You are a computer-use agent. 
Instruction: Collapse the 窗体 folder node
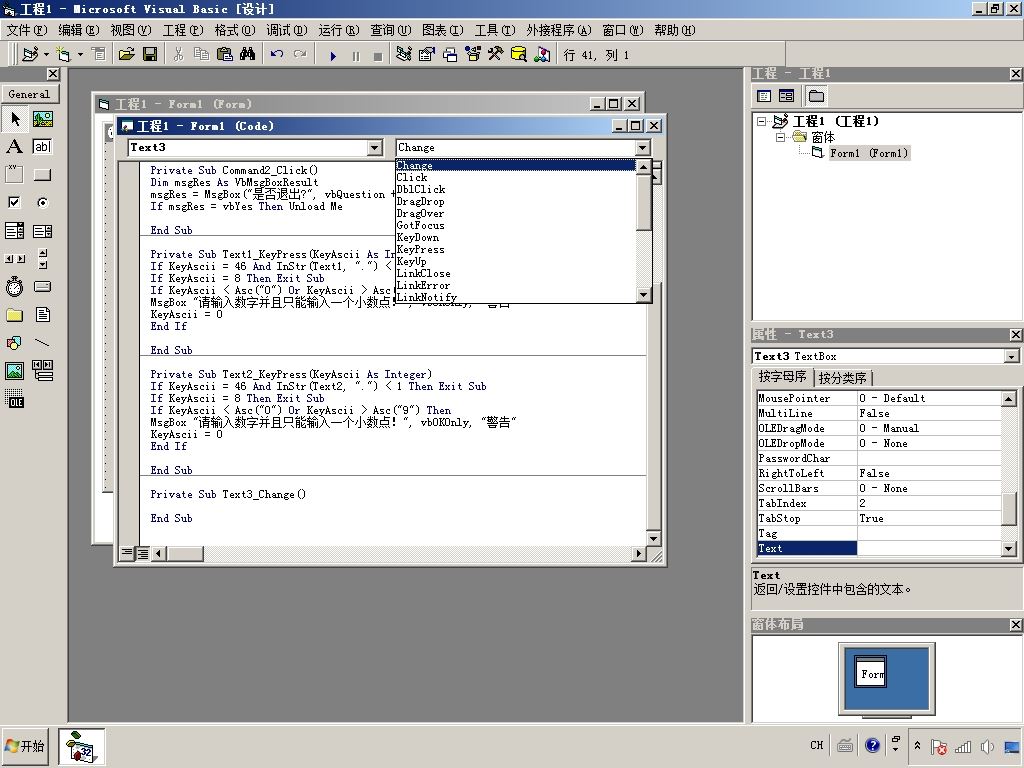pyautogui.click(x=780, y=137)
